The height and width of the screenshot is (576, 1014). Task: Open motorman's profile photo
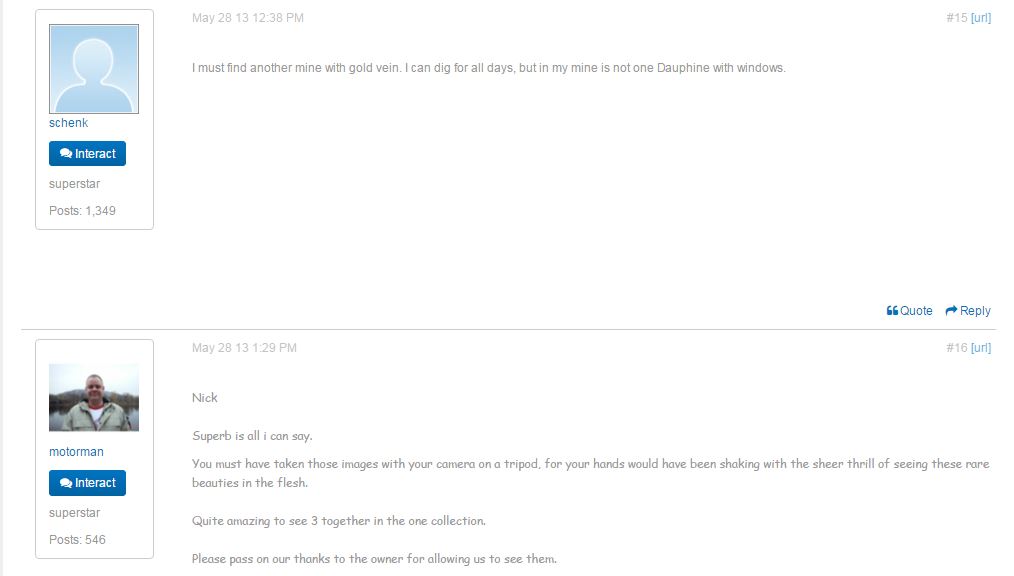(94, 398)
